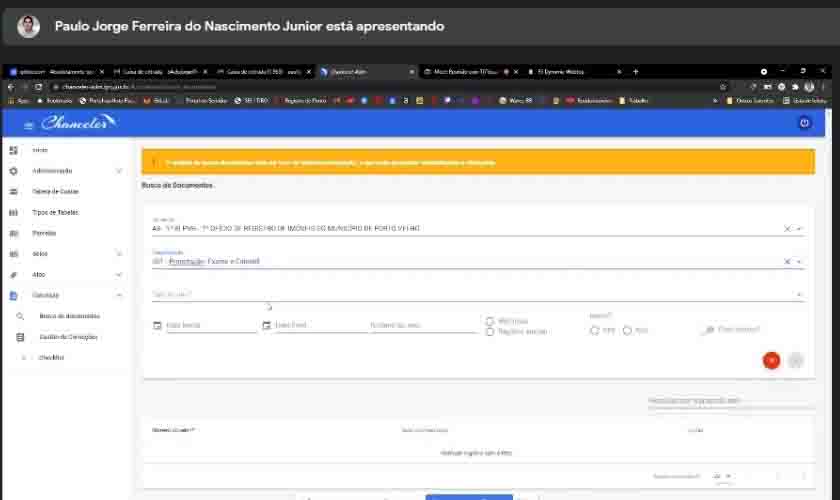The width and height of the screenshot is (840, 500).
Task: Open Início from the sidebar
Action: click(x=40, y=150)
